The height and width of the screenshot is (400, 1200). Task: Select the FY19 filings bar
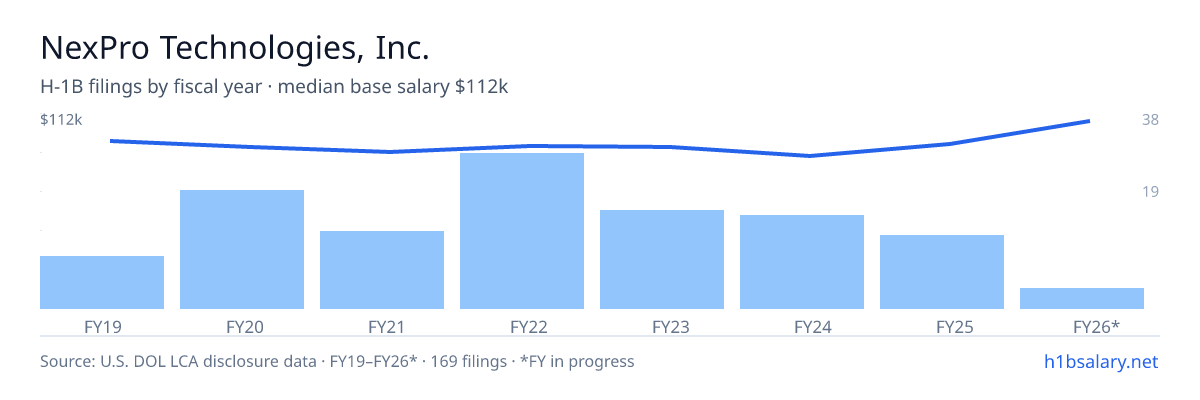[102, 282]
